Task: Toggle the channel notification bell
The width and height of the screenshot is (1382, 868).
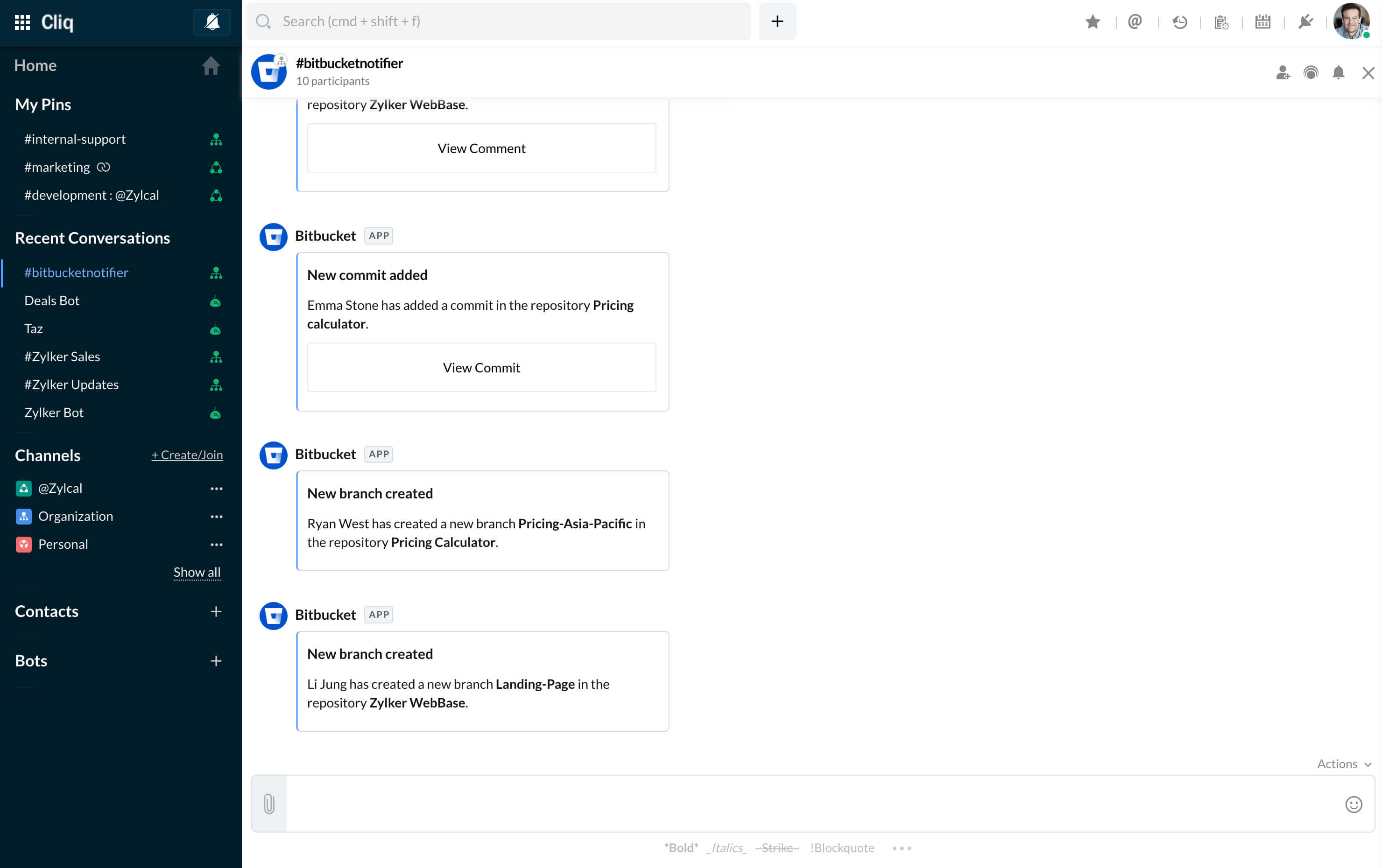Action: pos(1339,73)
